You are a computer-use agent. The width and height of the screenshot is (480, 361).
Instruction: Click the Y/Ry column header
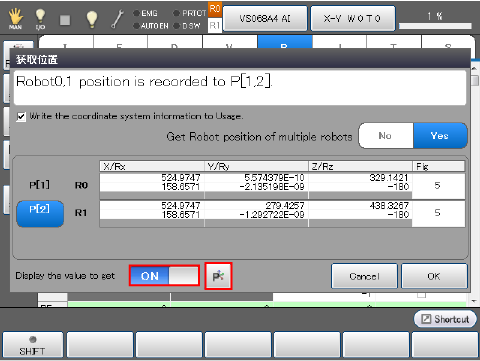coord(256,166)
